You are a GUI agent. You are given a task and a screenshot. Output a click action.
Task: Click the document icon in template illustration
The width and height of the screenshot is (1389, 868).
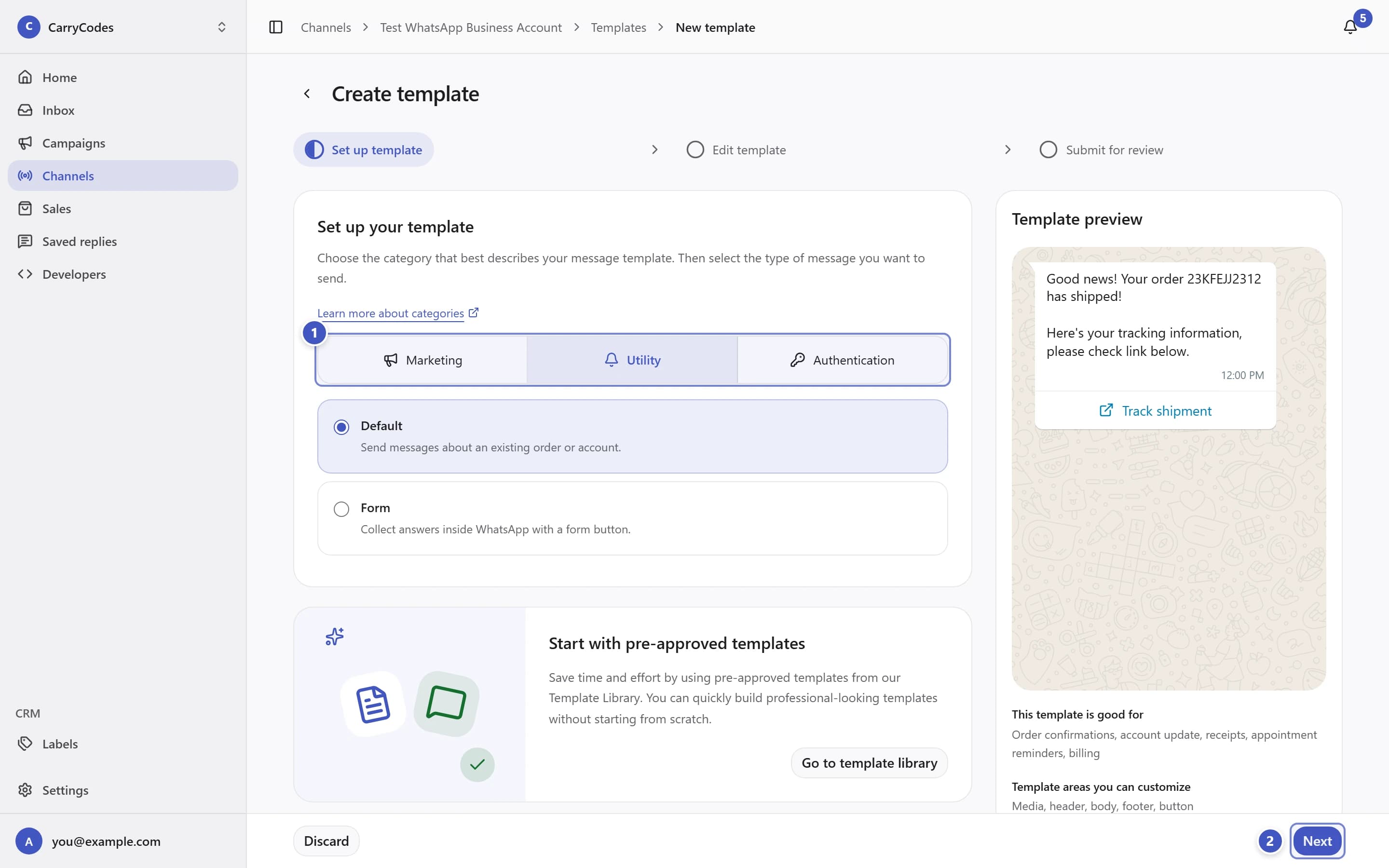(x=373, y=704)
